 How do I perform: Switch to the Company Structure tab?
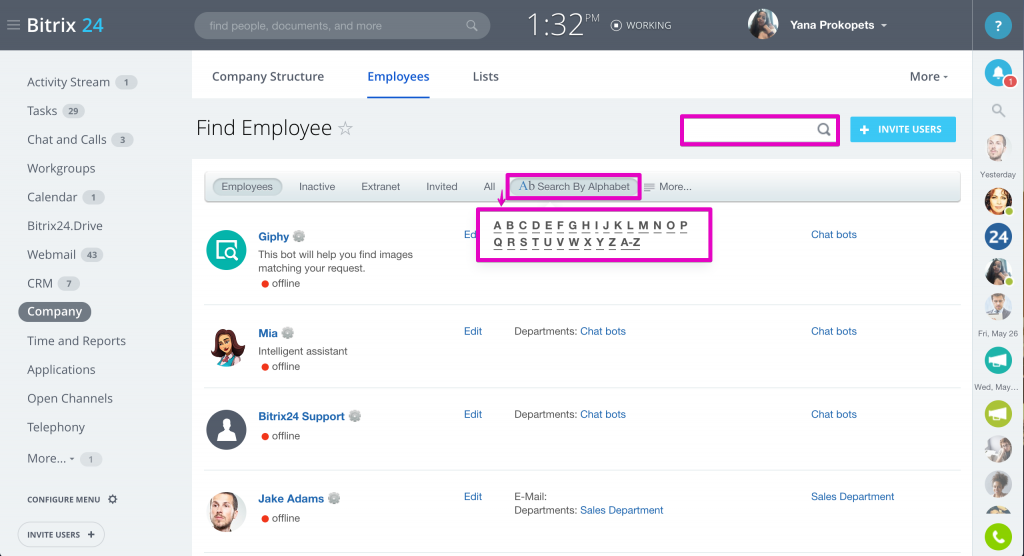(x=268, y=76)
